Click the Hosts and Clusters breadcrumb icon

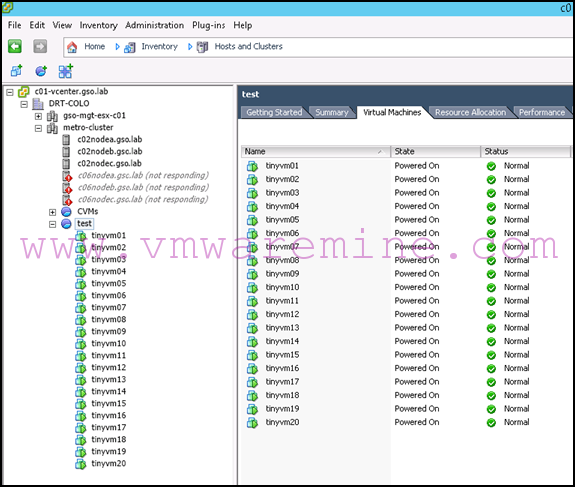(x=202, y=47)
